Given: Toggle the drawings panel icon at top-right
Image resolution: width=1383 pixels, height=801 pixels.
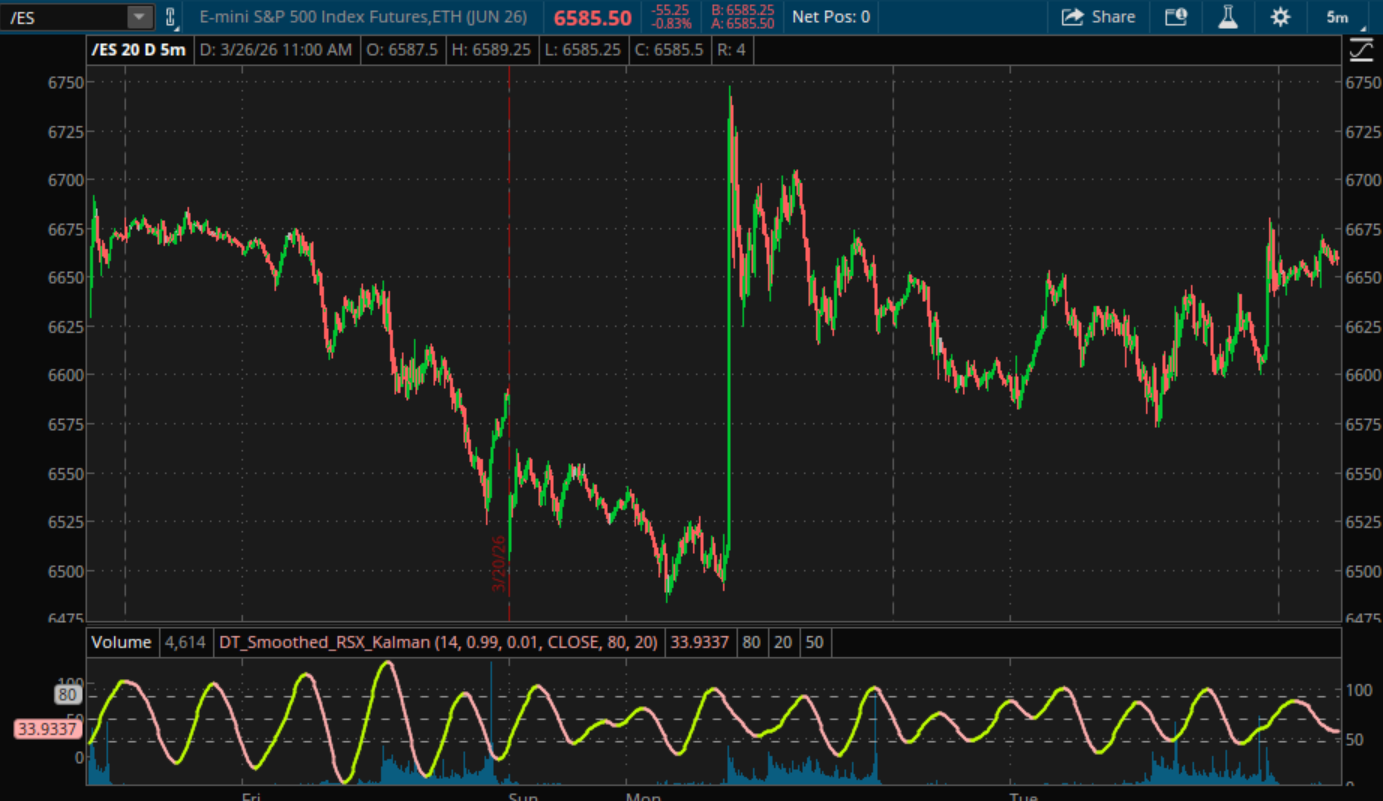Looking at the screenshot, I should coord(1361,49).
